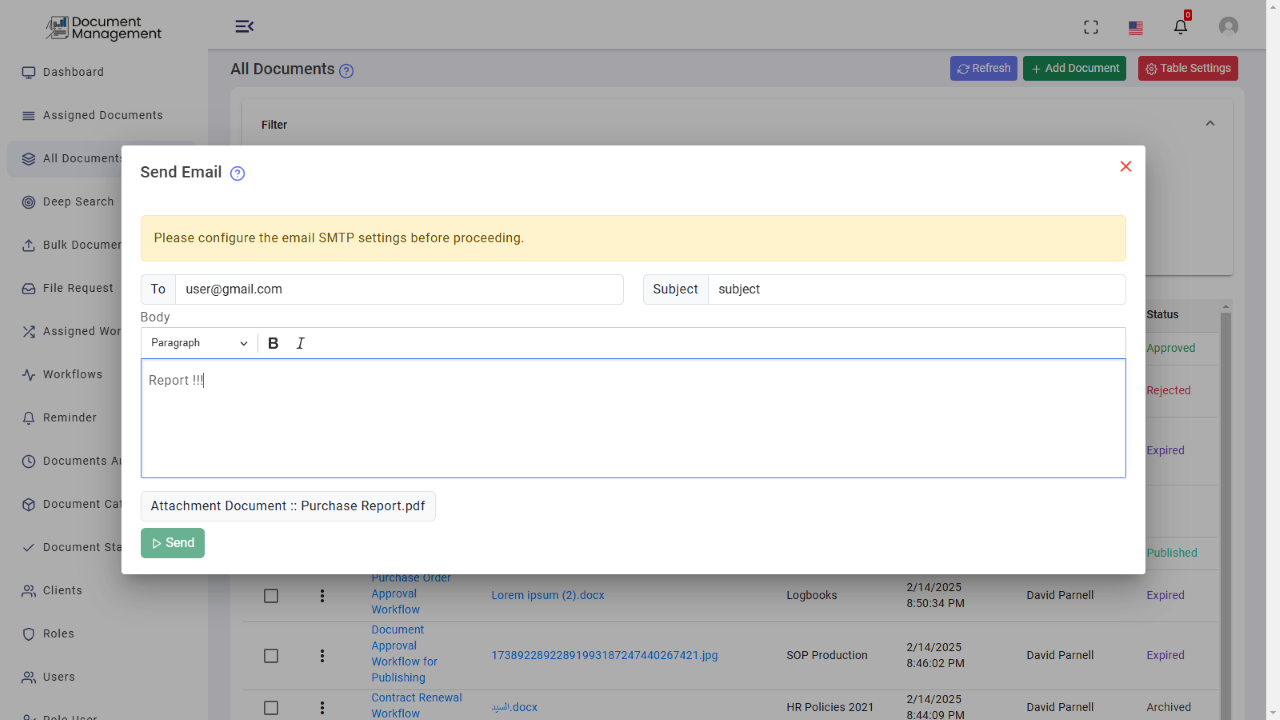
Task: Select checkbox for Lorem ipsum (2).docx row
Action: (271, 595)
